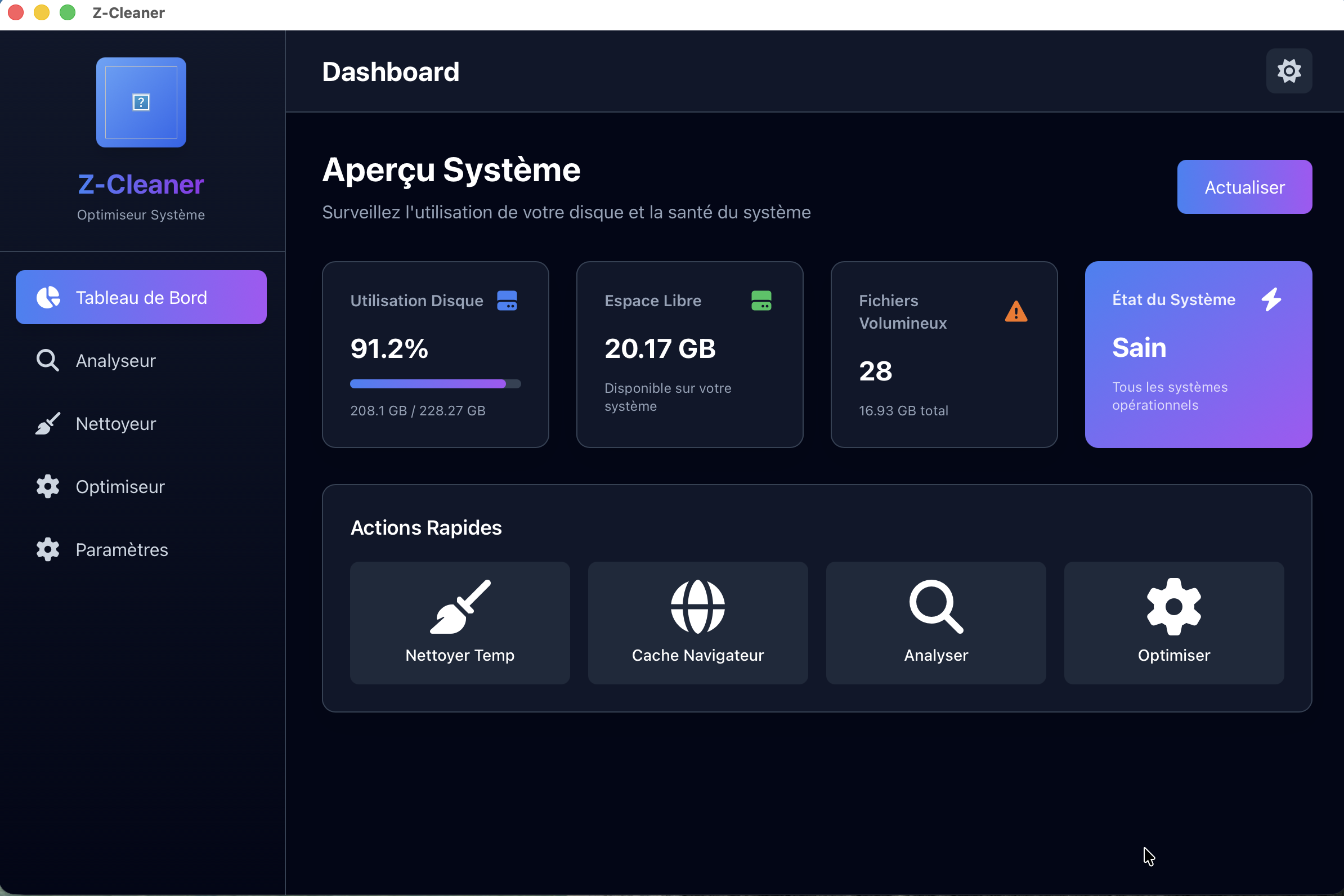Image resolution: width=1344 pixels, height=896 pixels.
Task: Click the globe icon for Cache Navigateur
Action: [697, 606]
